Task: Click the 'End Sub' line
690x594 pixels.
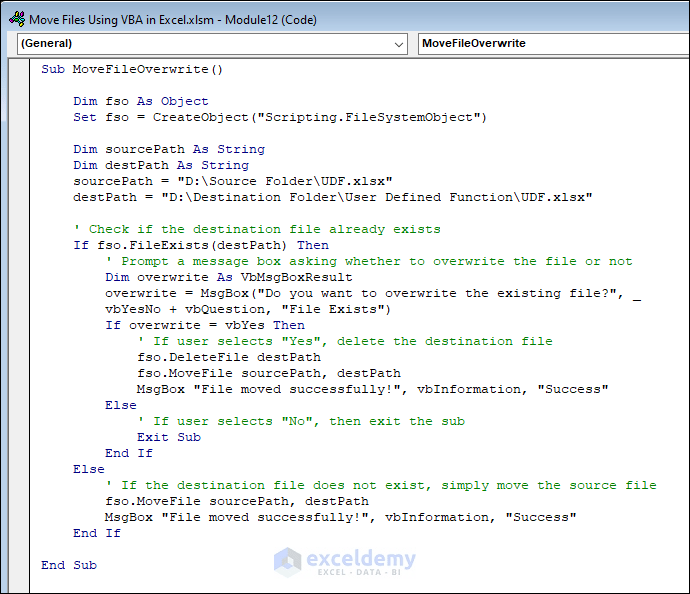Action: 69,565
